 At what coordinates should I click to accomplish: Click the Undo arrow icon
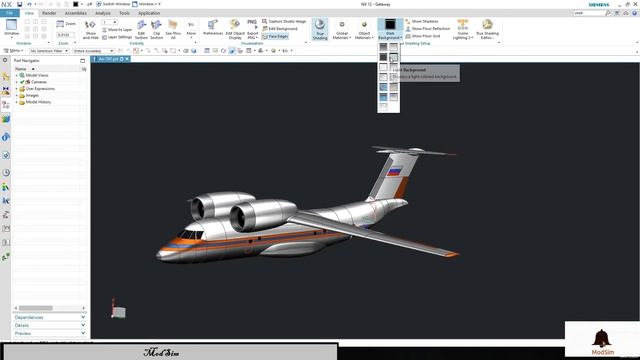tap(29, 4)
